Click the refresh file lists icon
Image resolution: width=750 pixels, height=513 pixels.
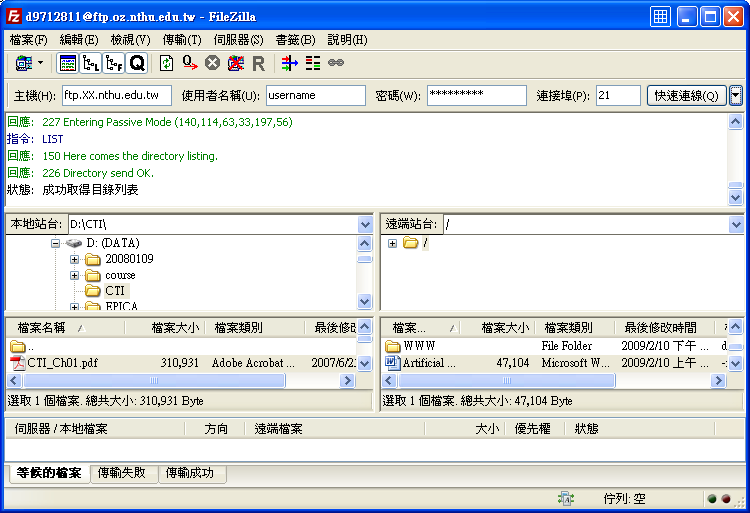(x=167, y=63)
